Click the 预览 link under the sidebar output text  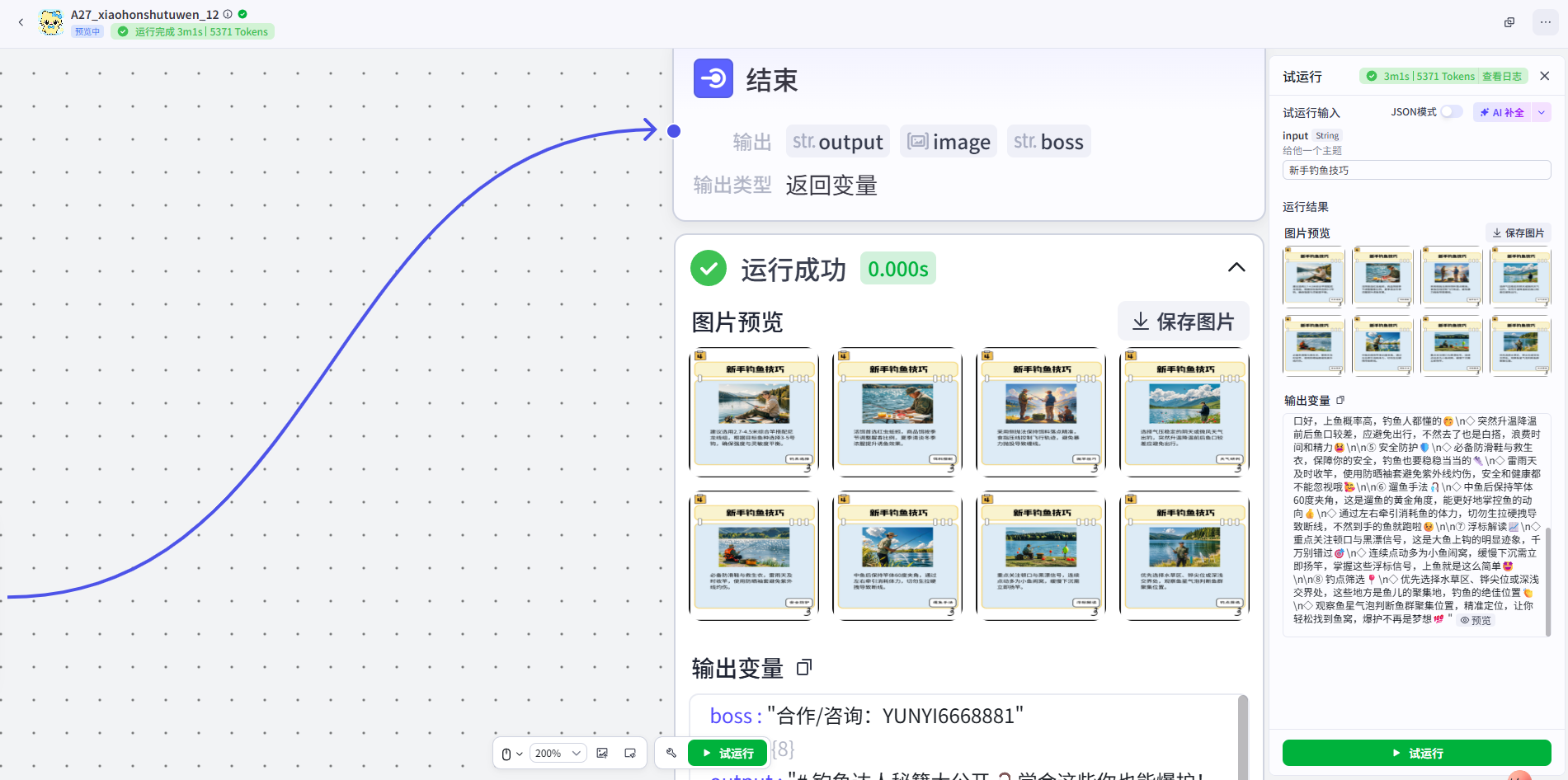tap(1476, 620)
